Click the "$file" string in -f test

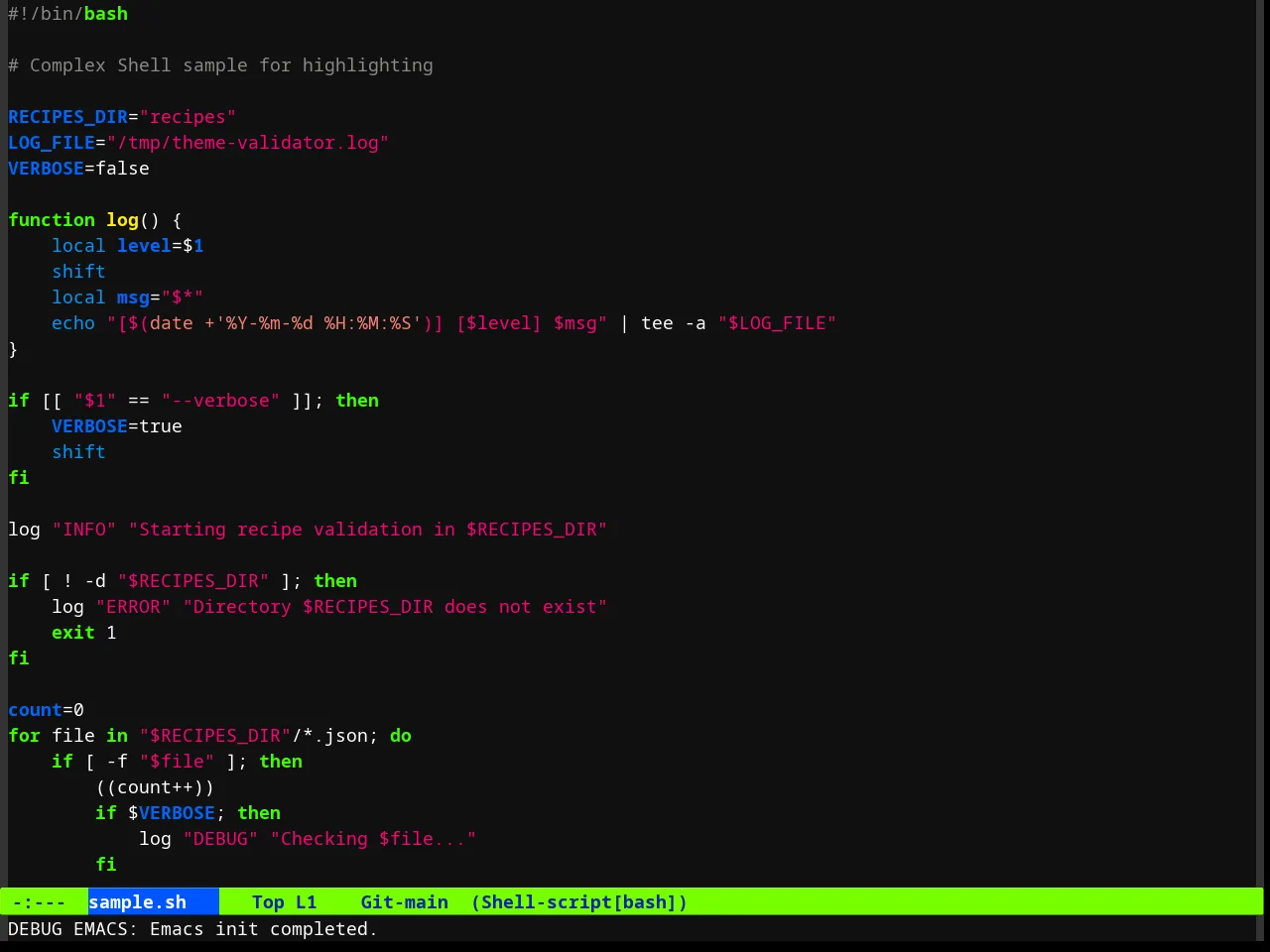177,762
